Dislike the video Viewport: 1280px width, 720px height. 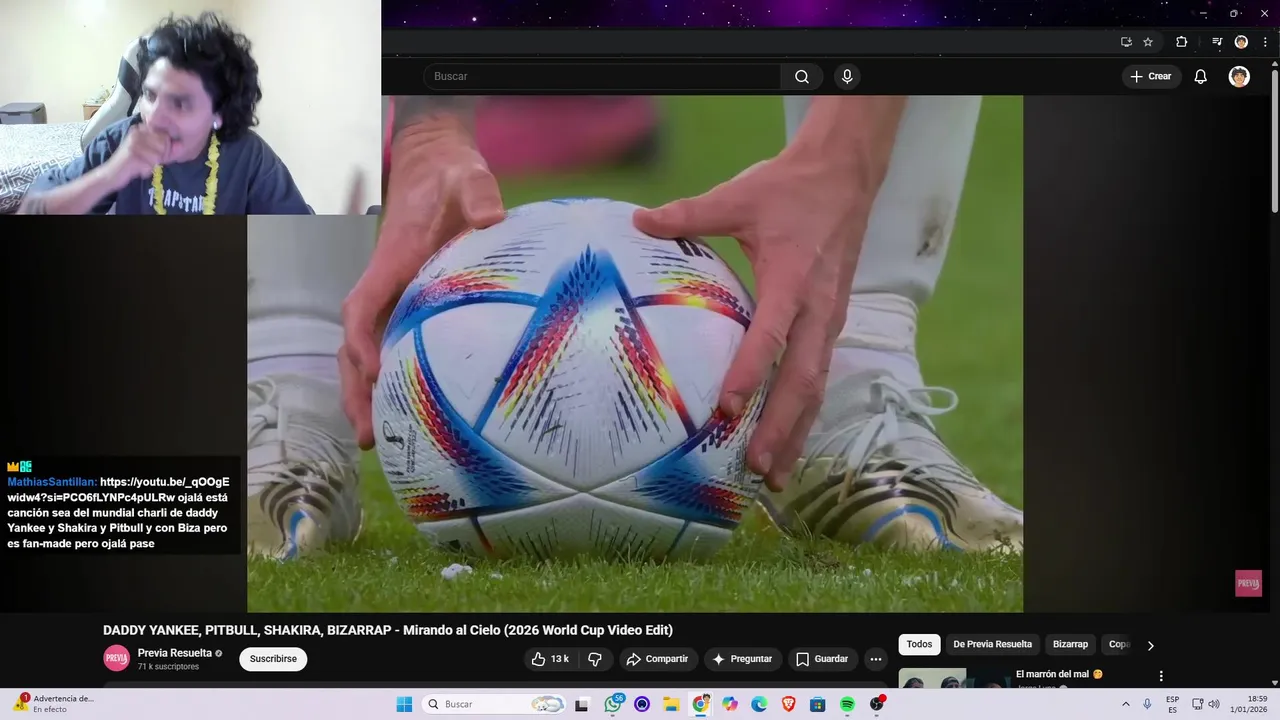595,659
